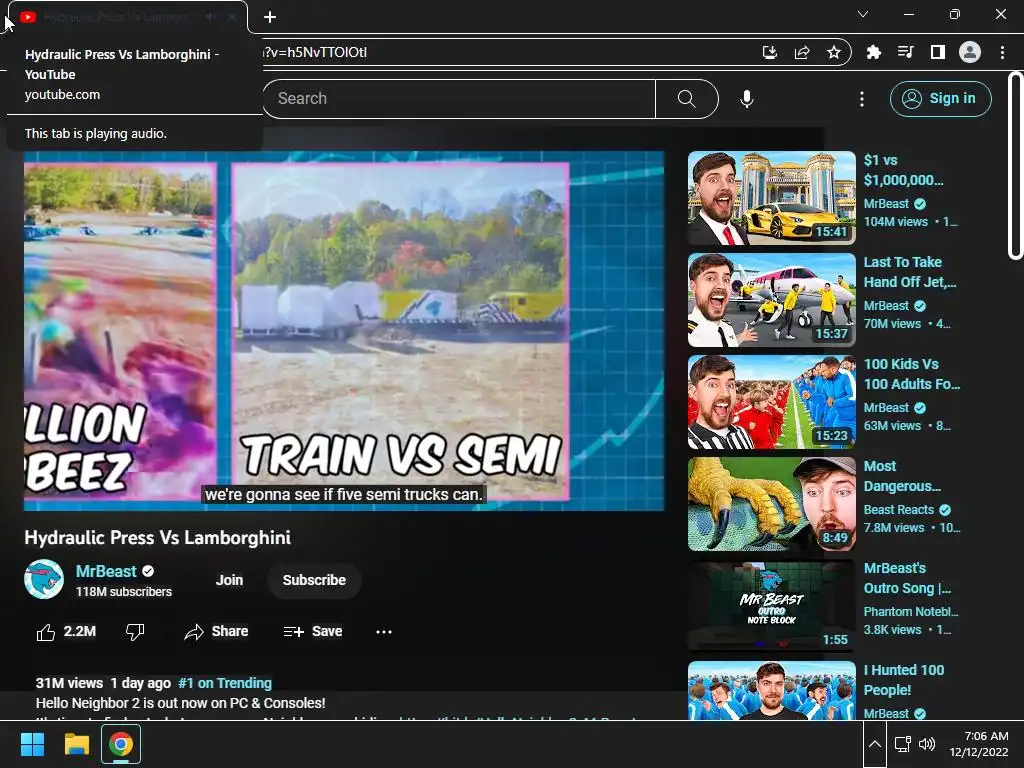Install YouTube app icon in address bar
Screen dimensions: 1024x768
(x=770, y=52)
